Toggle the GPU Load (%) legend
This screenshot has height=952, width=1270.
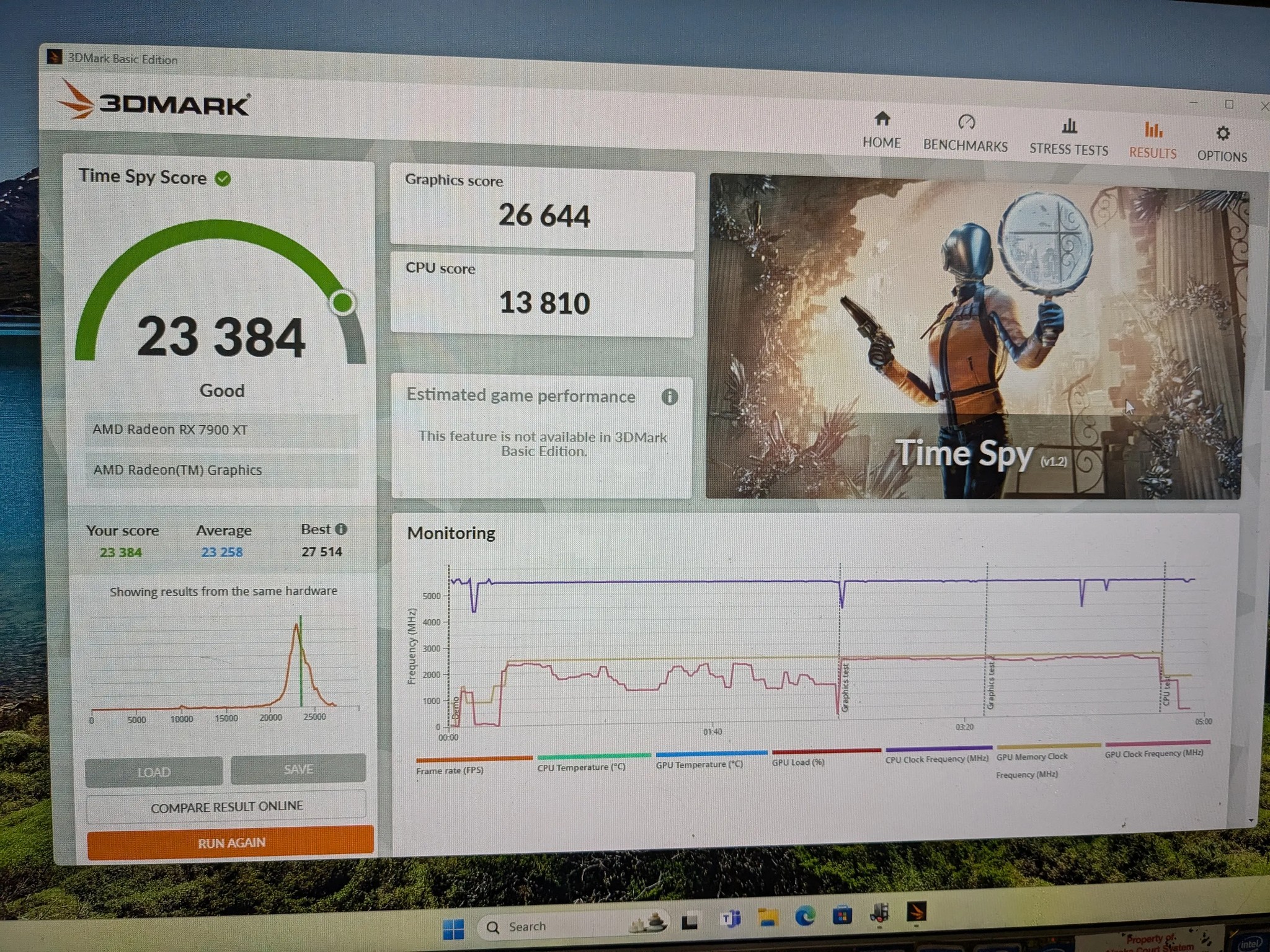(826, 757)
